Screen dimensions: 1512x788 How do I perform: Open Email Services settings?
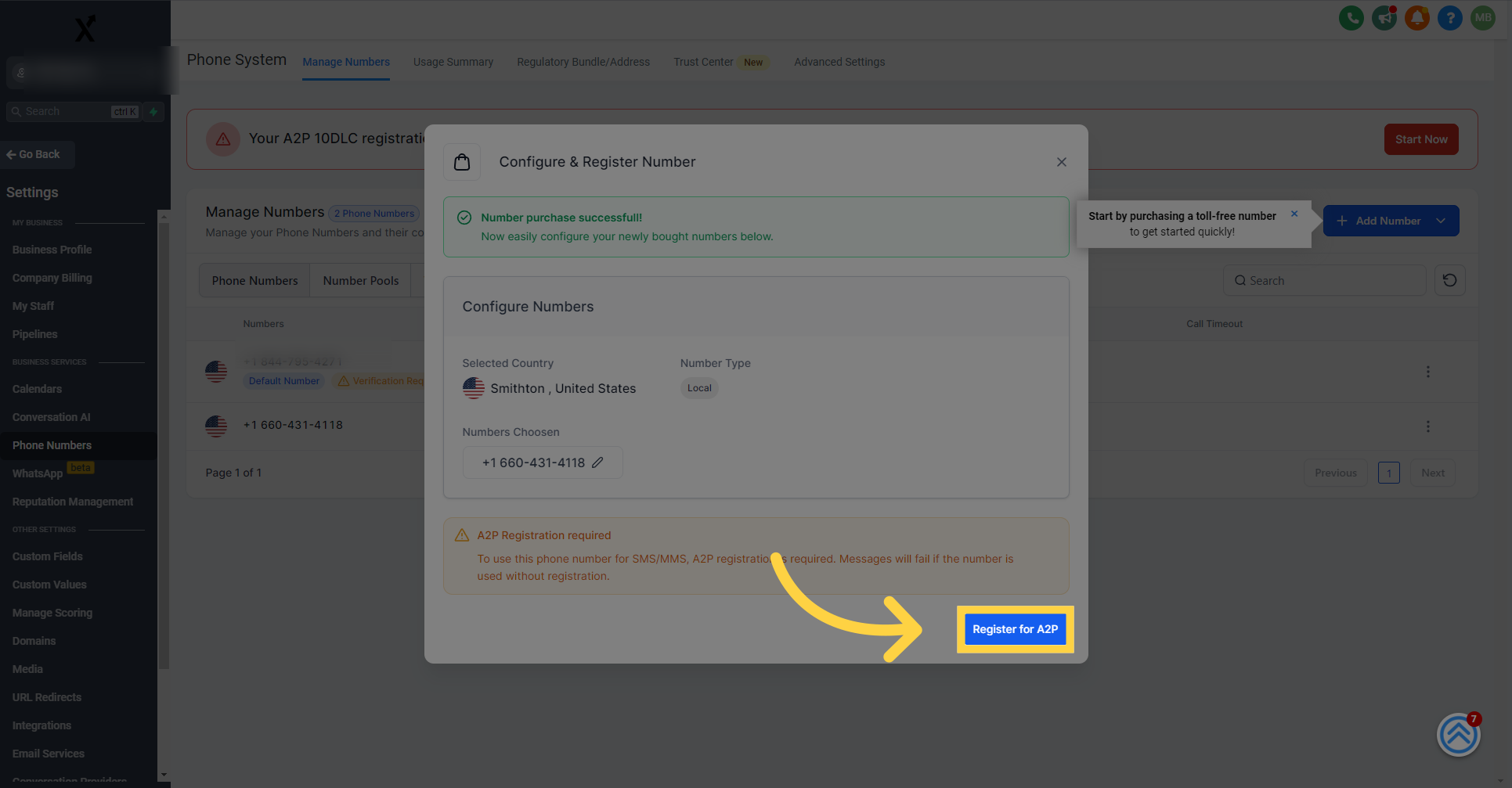tap(49, 754)
